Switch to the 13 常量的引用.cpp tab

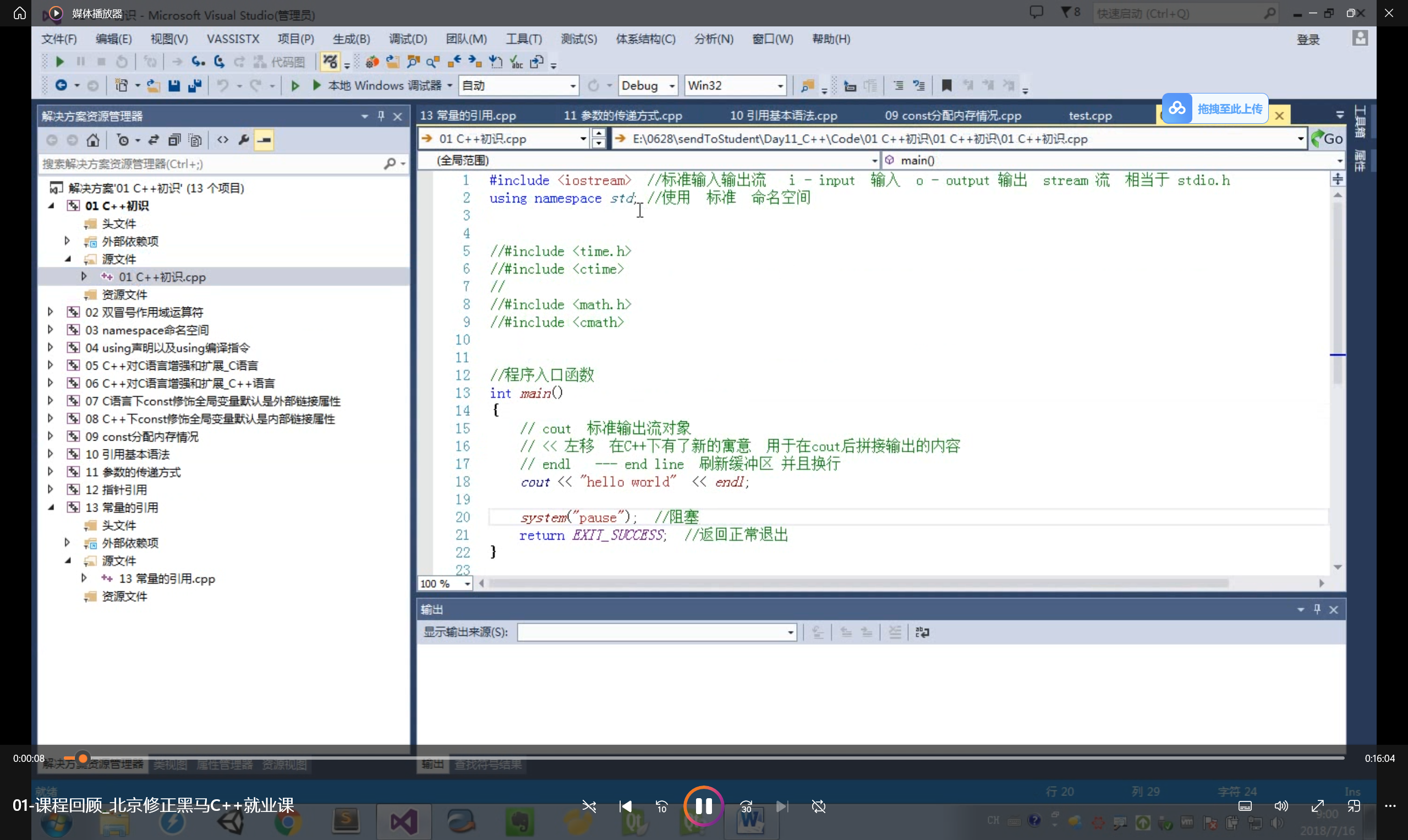(x=468, y=116)
